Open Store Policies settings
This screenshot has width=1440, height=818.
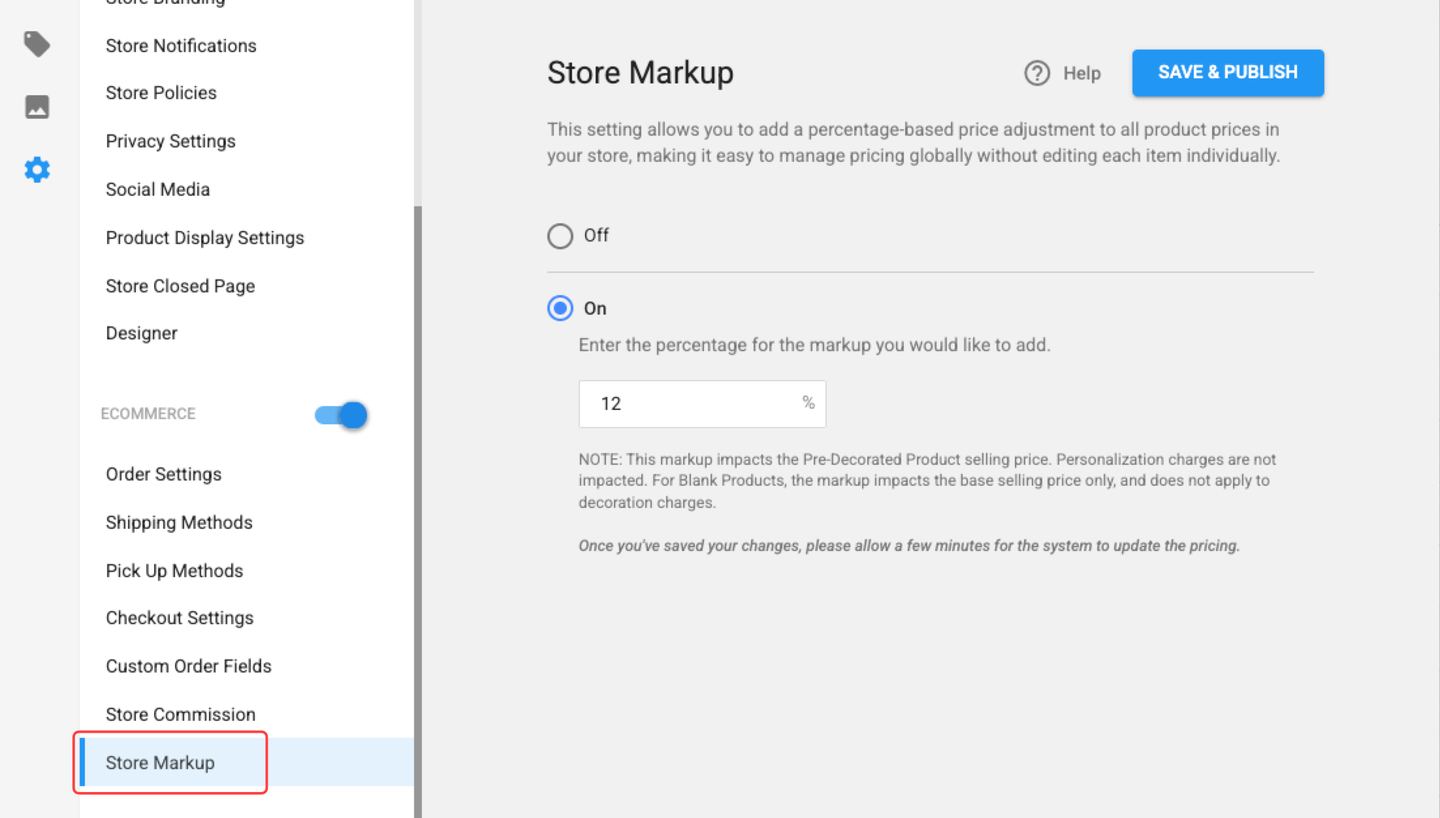coord(161,93)
